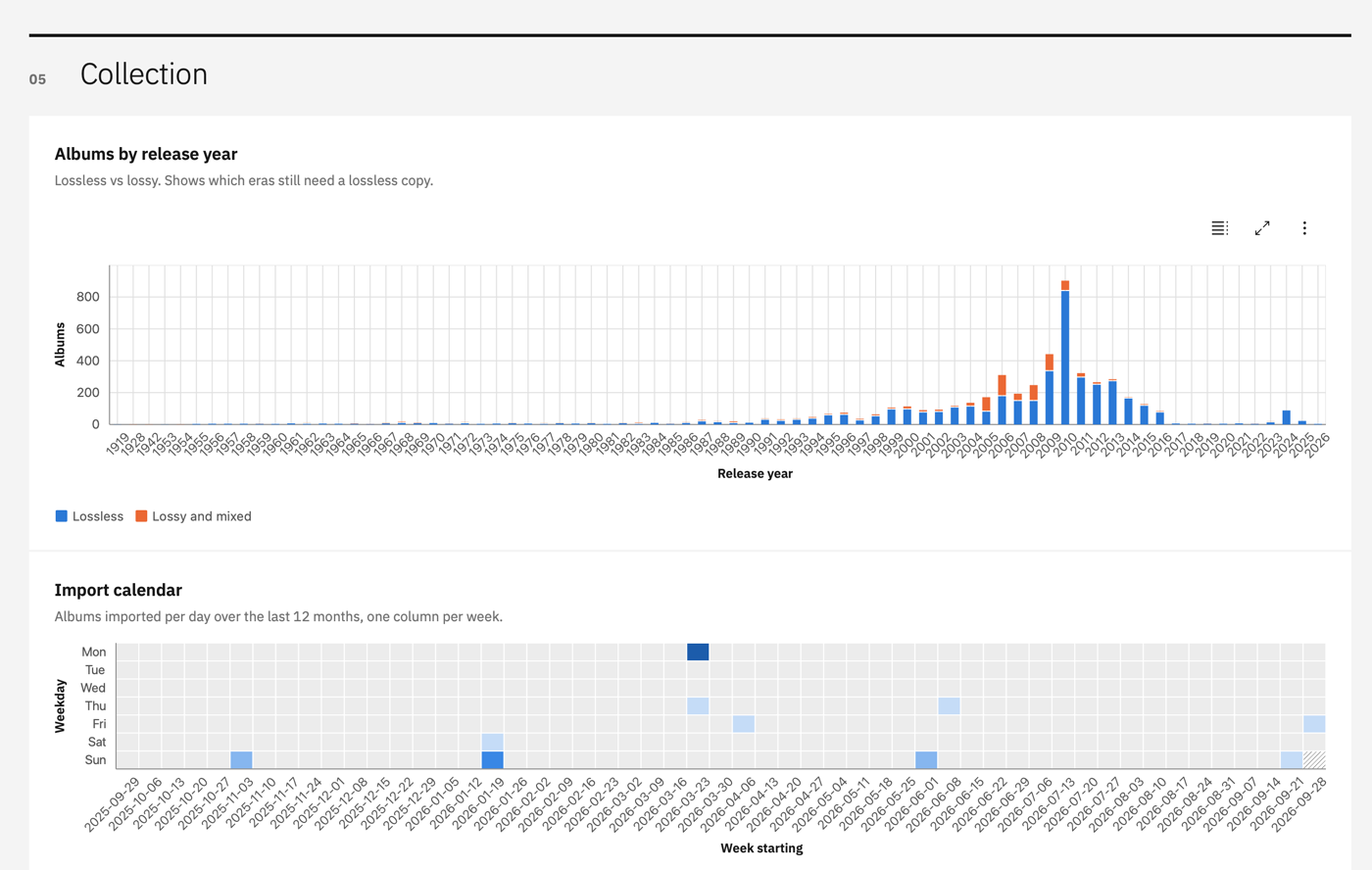
Task: Click the "Mon" weekday row label
Action: coord(94,652)
